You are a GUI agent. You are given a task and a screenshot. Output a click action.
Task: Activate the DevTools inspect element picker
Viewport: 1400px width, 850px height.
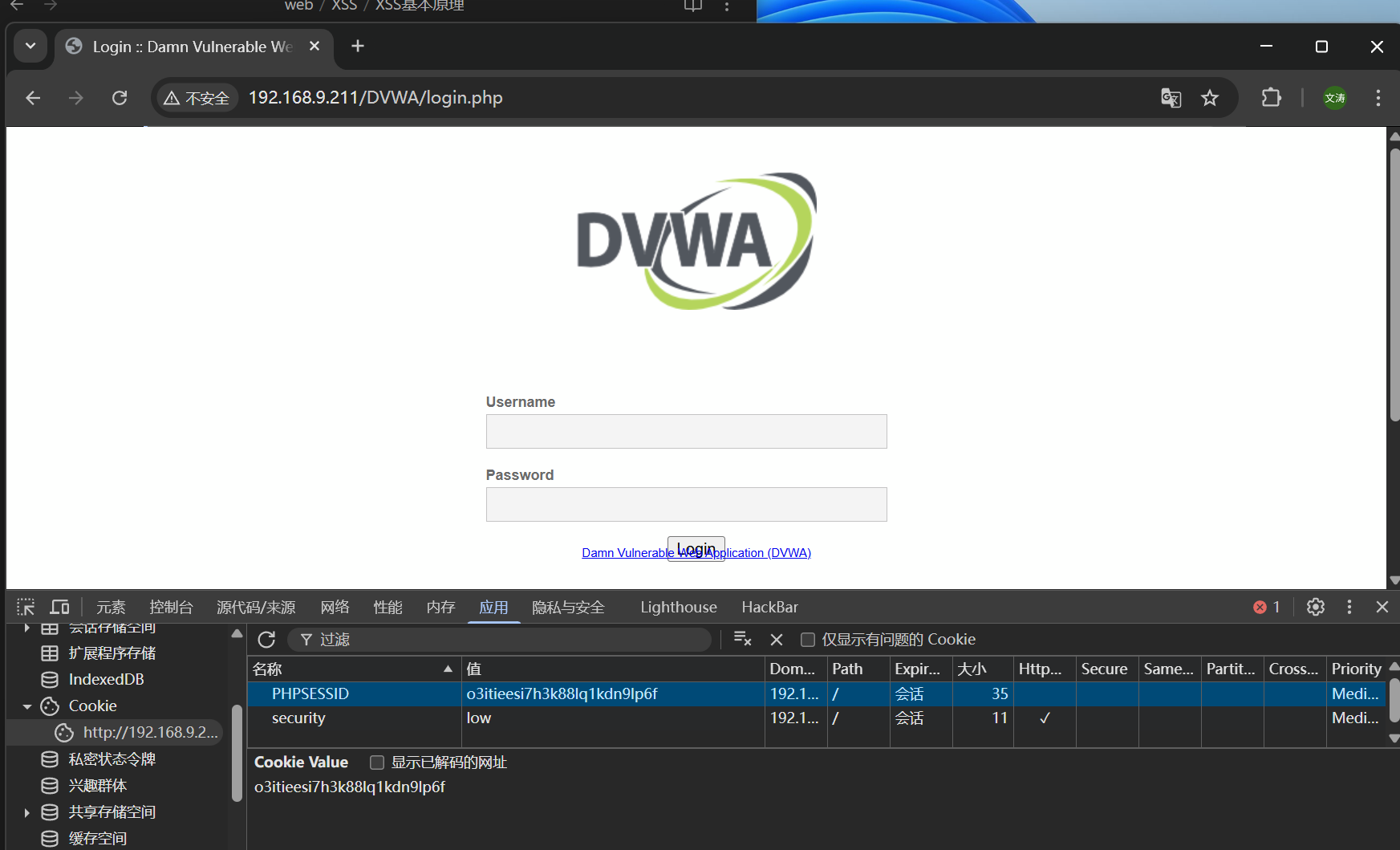point(26,607)
